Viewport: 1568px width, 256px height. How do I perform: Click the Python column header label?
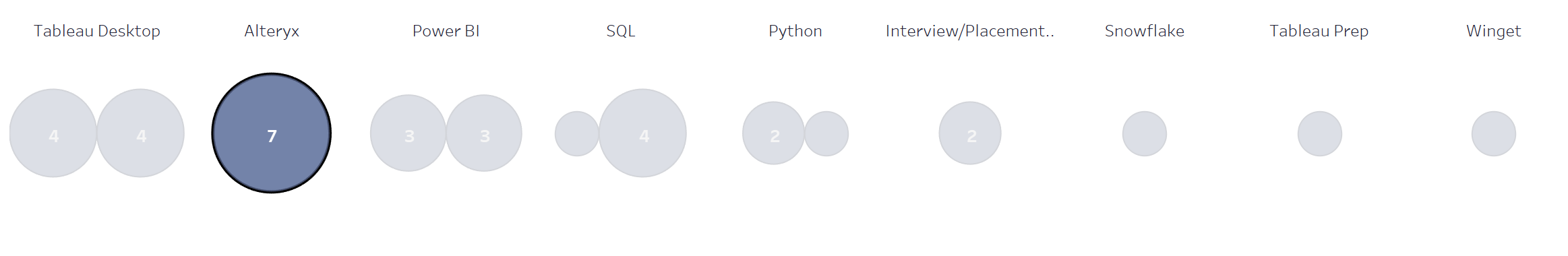click(x=795, y=31)
